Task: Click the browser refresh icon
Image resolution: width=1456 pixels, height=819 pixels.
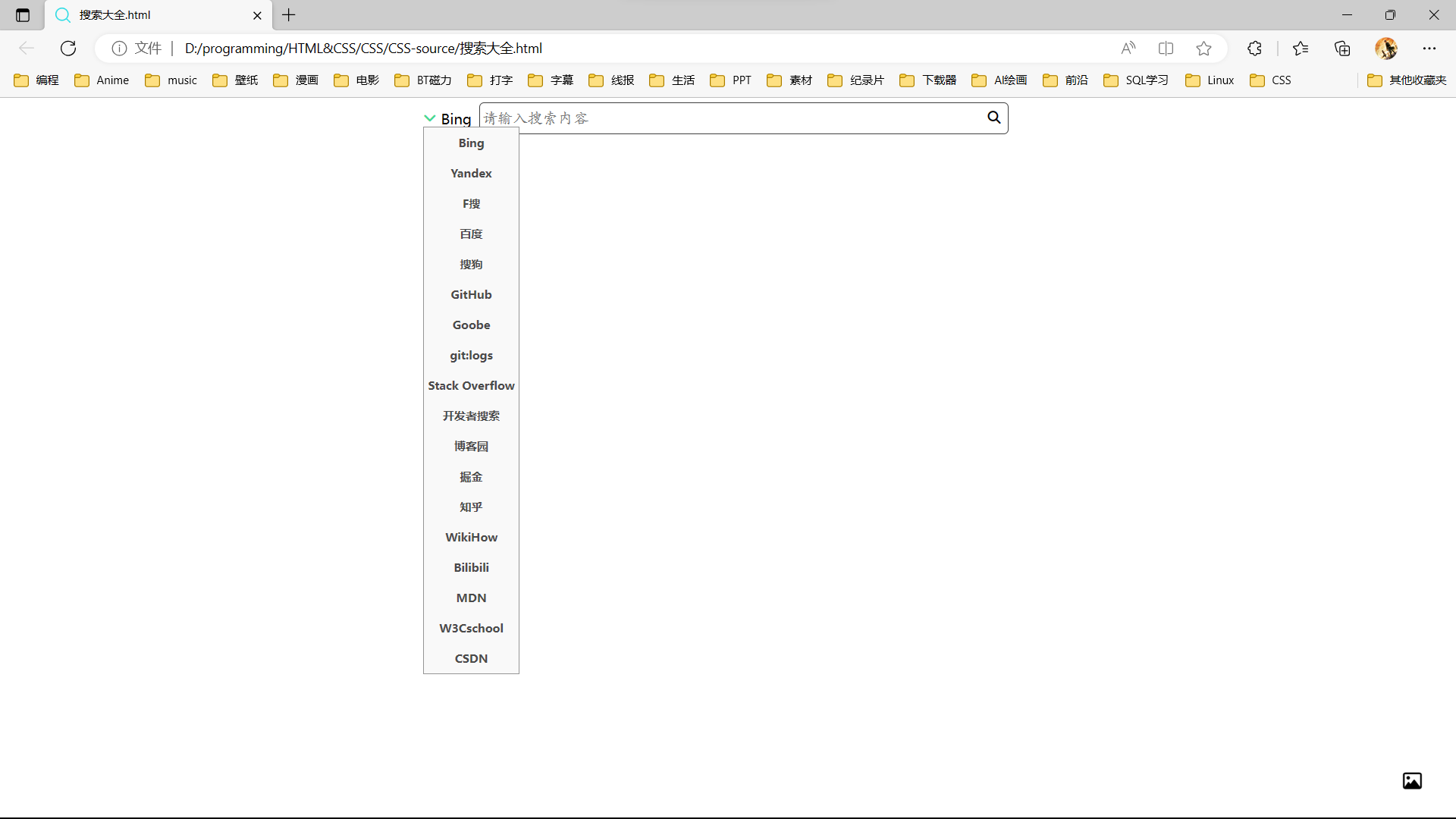Action: coord(68,49)
